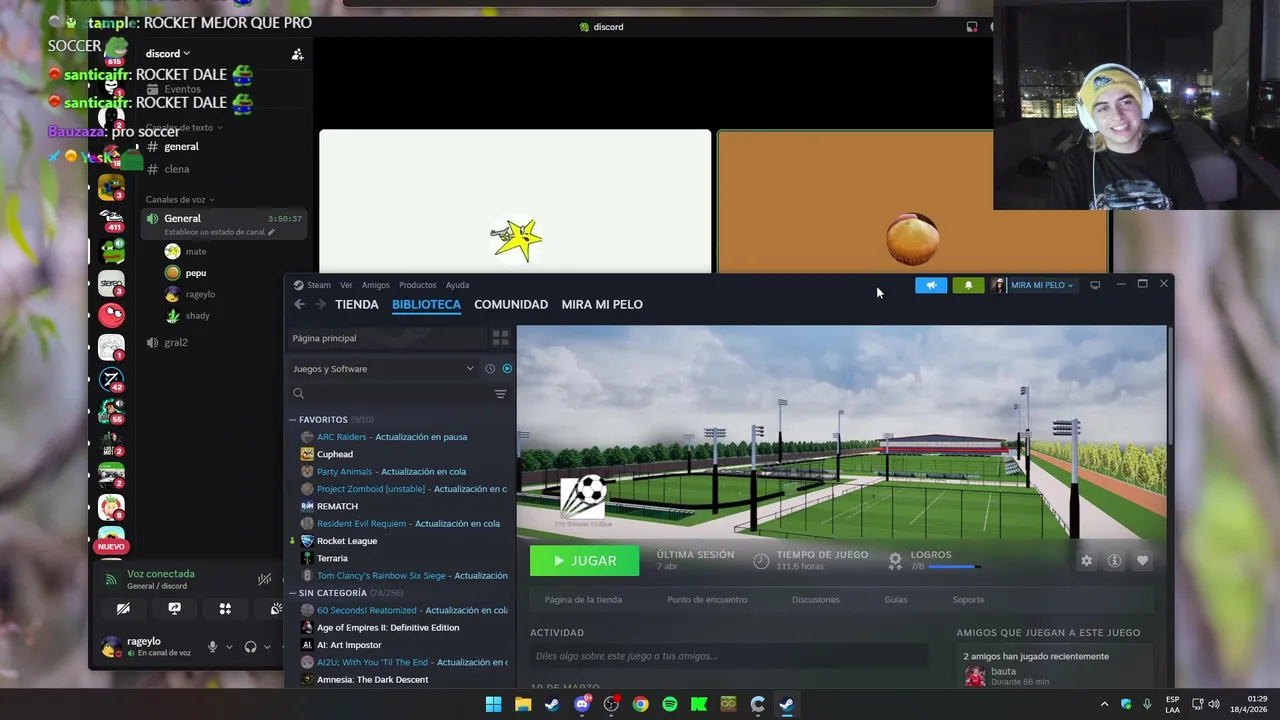Mute Discord microphone
Image resolution: width=1280 pixels, height=720 pixels.
(x=212, y=647)
